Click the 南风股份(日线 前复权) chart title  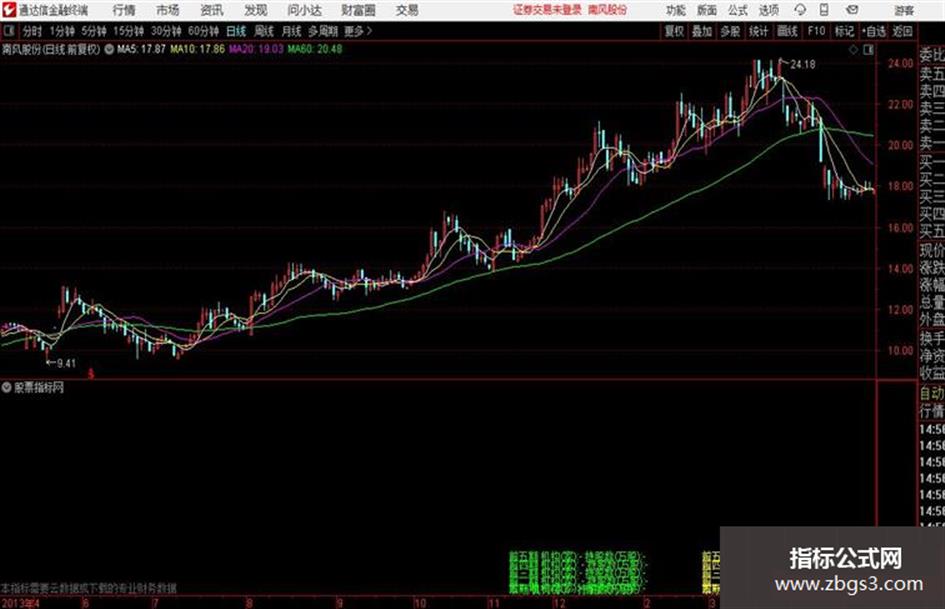[x=51, y=49]
